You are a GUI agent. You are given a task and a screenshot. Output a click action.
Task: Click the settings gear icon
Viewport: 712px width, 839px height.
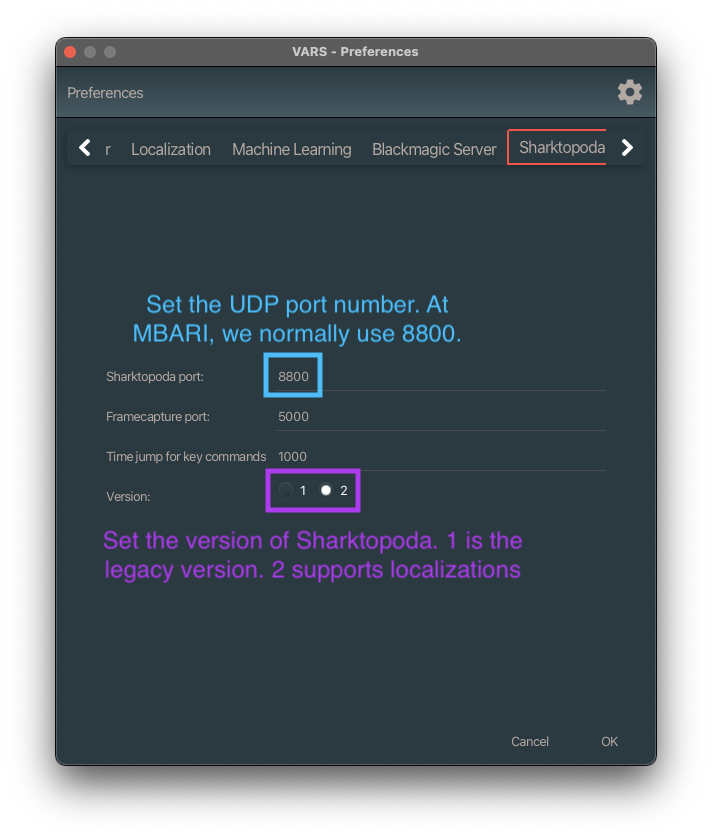coord(630,93)
